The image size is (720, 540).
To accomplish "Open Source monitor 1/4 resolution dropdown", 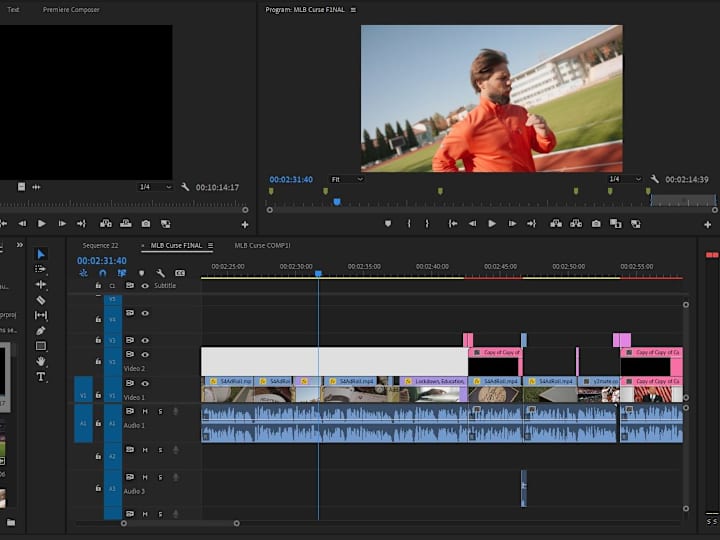I will 155,187.
